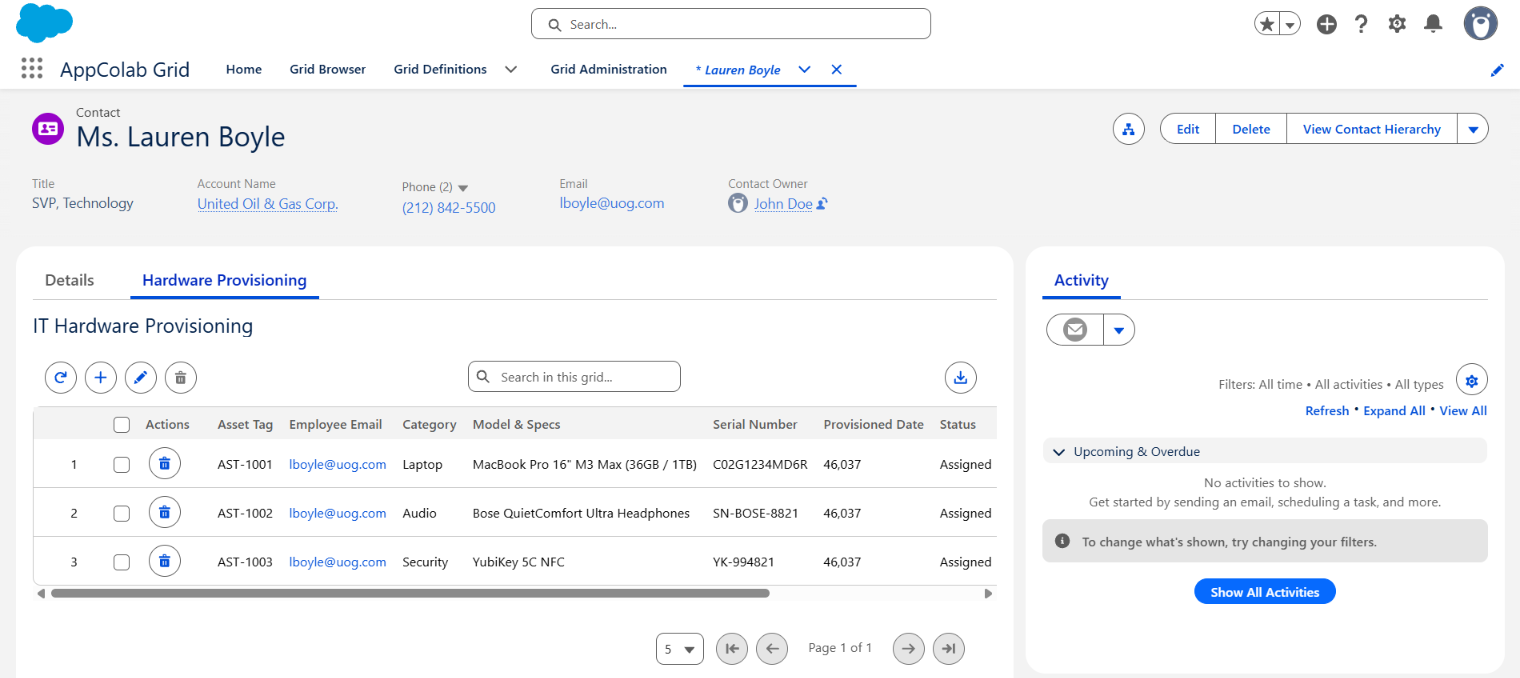1520x678 pixels.
Task: Open the Setup gear icon
Action: pos(1397,24)
